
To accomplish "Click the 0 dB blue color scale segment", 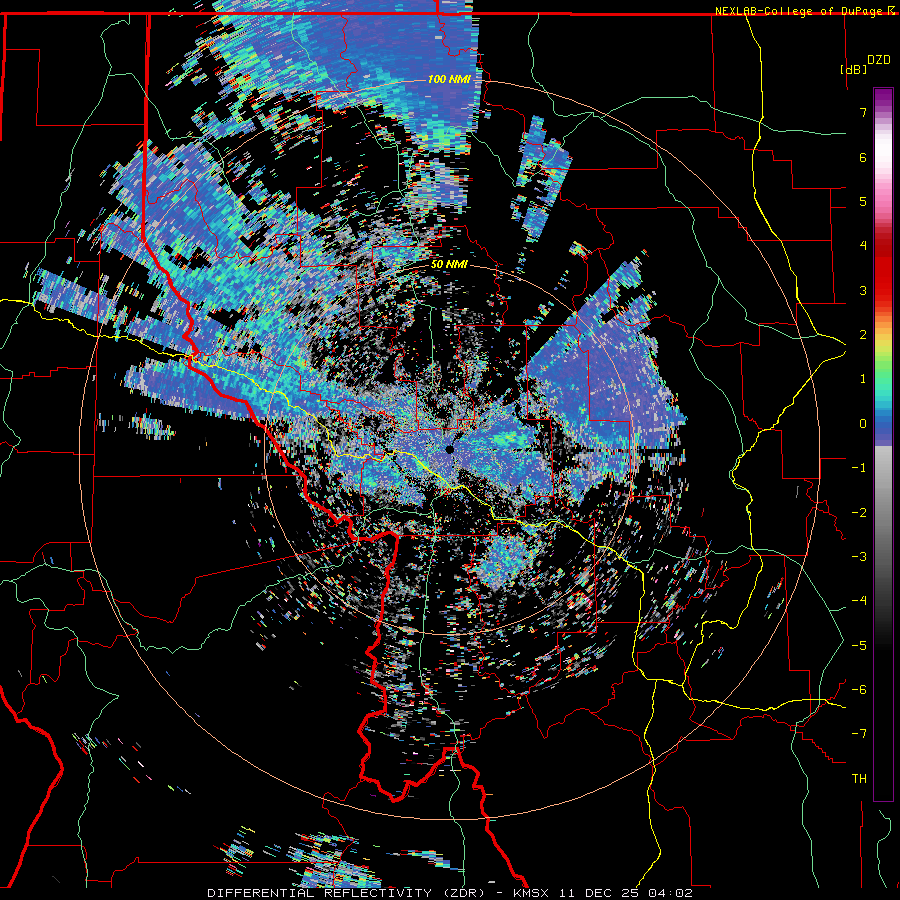I will pos(883,424).
